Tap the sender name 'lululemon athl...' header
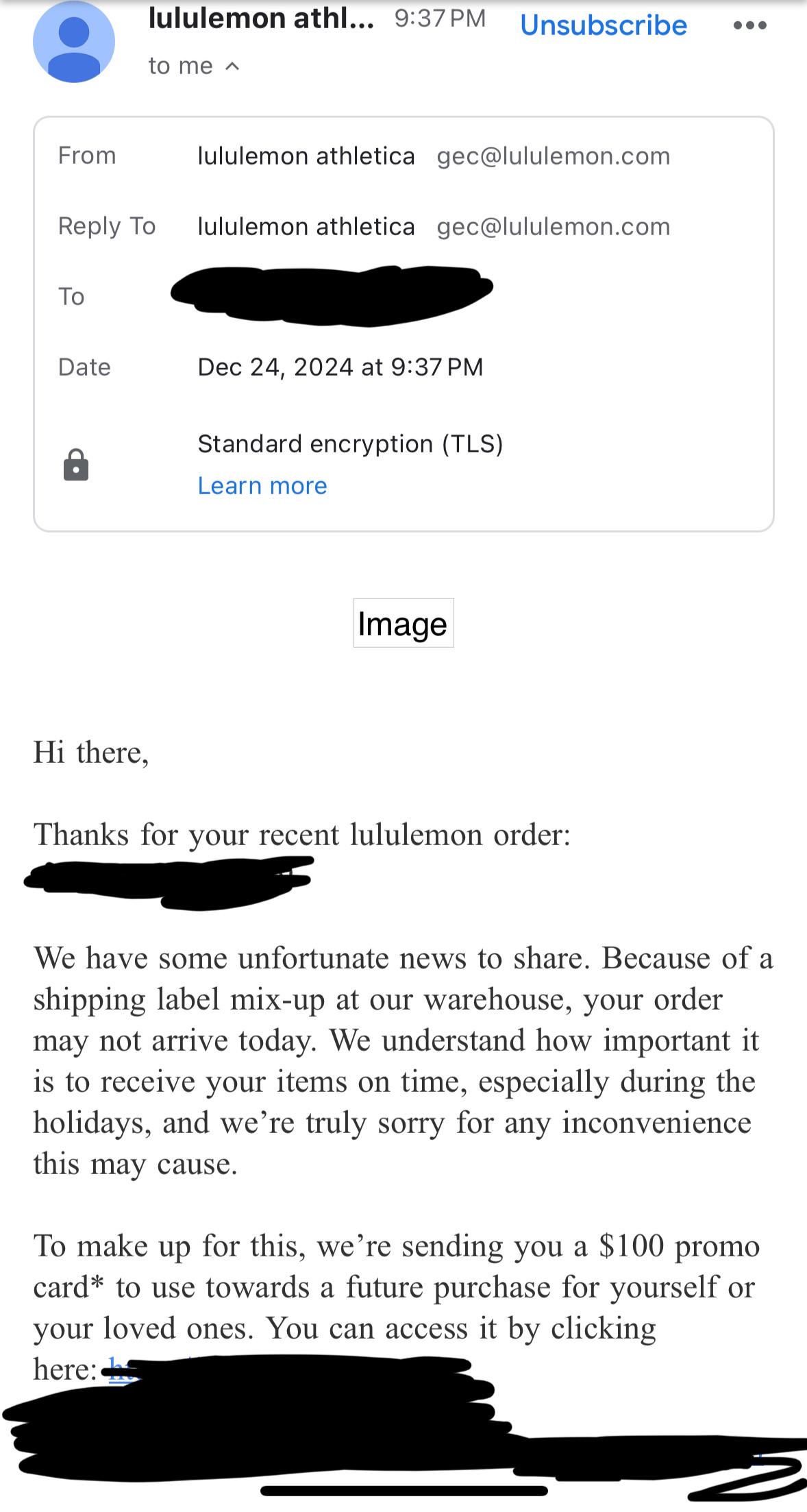This screenshot has height=1512, width=807. [x=261, y=19]
